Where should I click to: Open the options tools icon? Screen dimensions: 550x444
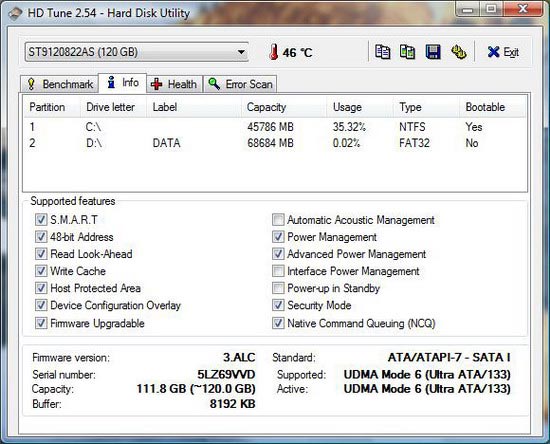click(x=458, y=52)
